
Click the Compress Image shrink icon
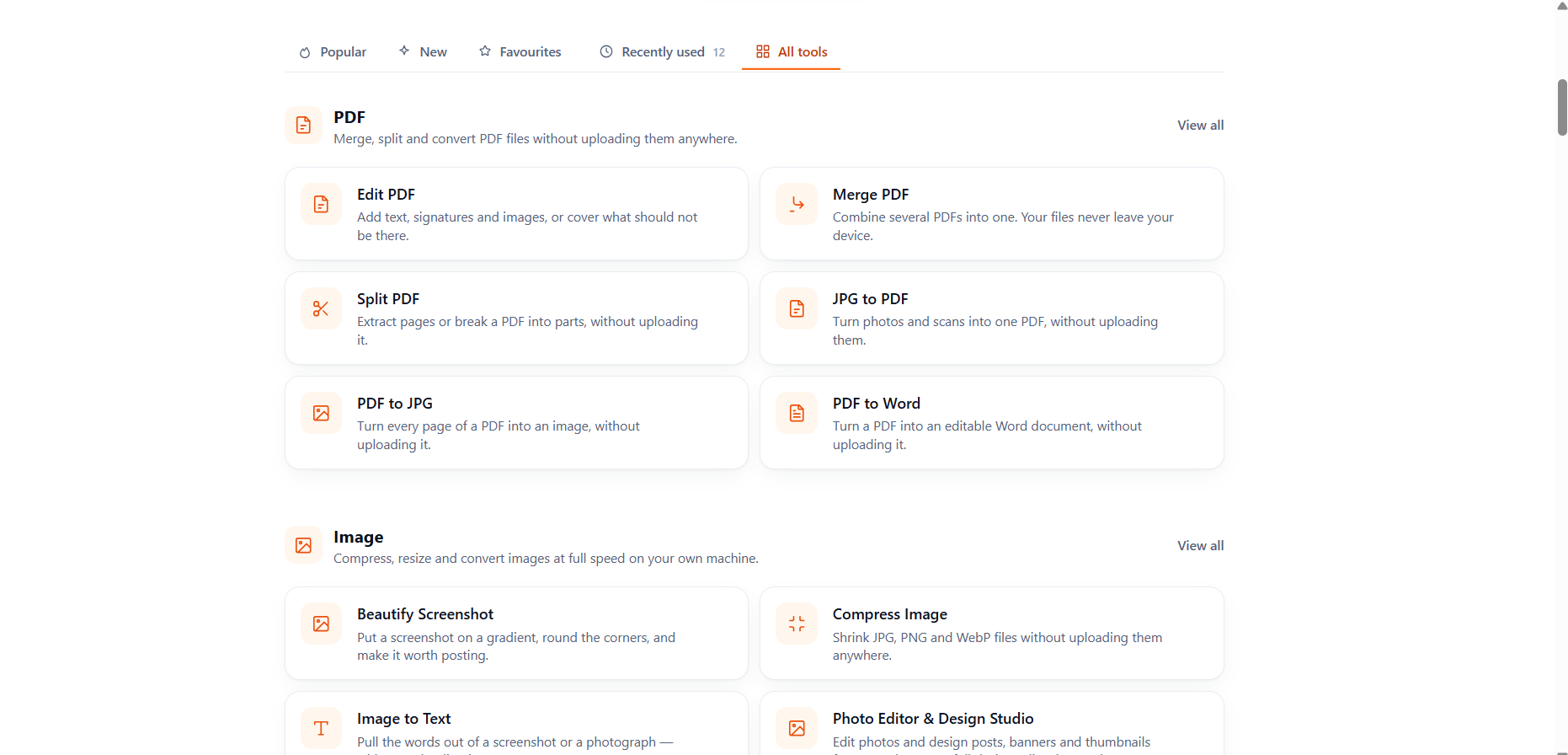[797, 624]
